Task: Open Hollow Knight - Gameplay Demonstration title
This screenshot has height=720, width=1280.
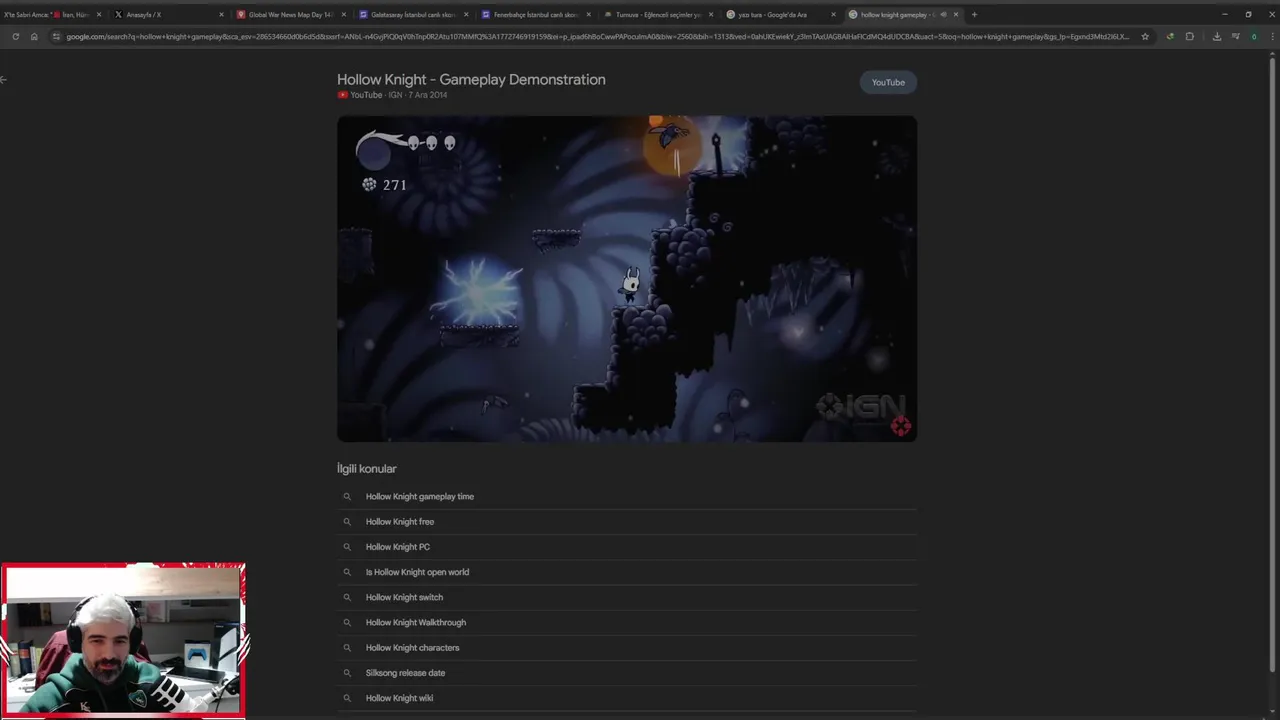Action: point(471,79)
